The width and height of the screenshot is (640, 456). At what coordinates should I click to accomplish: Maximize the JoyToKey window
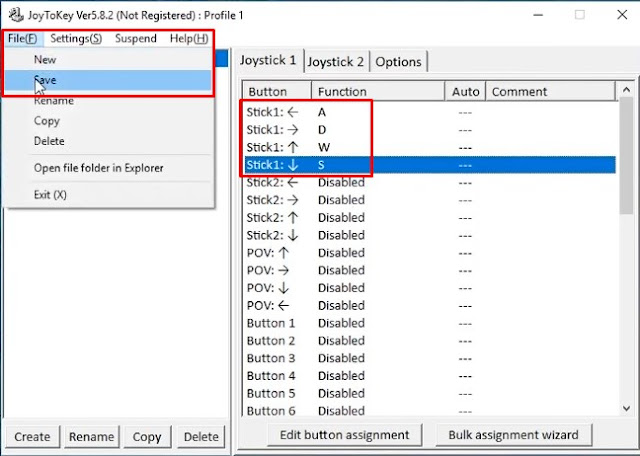(x=580, y=15)
